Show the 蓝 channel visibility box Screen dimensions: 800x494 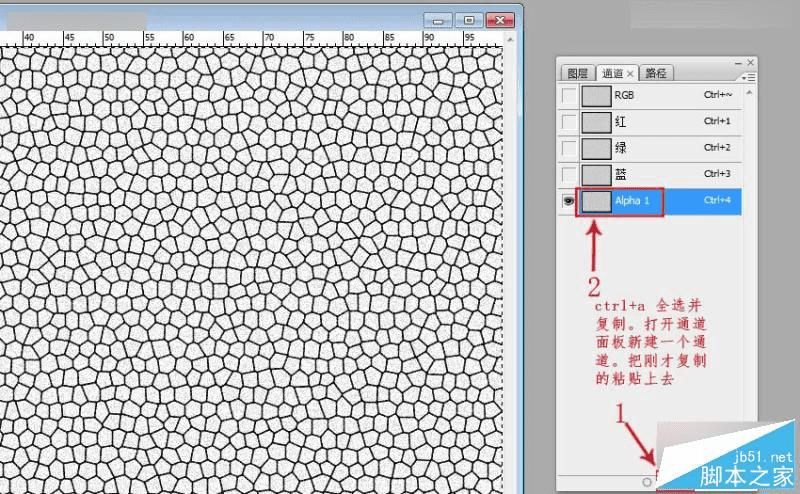click(568, 175)
